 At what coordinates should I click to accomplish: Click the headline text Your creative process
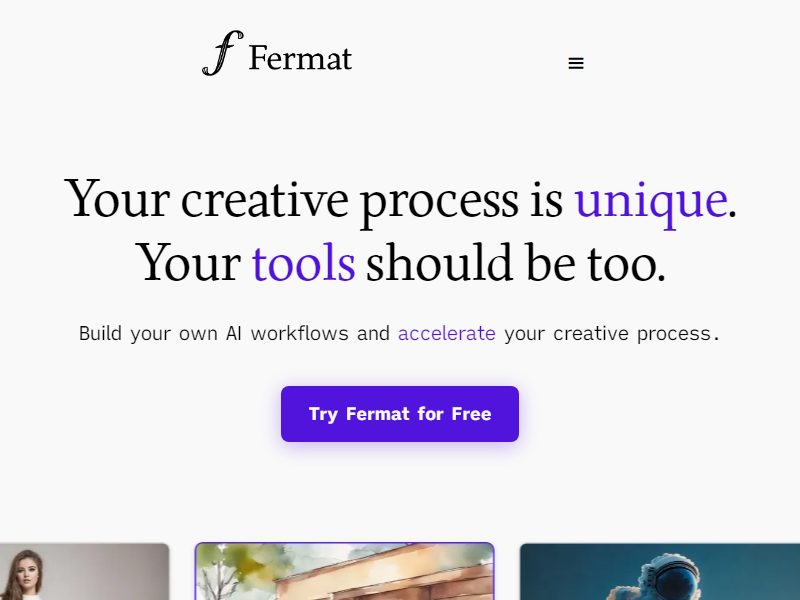pos(291,201)
